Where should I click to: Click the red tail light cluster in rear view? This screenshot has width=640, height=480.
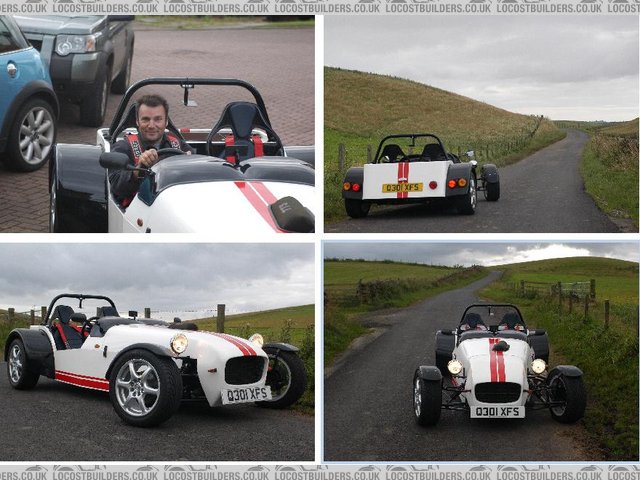click(351, 186)
